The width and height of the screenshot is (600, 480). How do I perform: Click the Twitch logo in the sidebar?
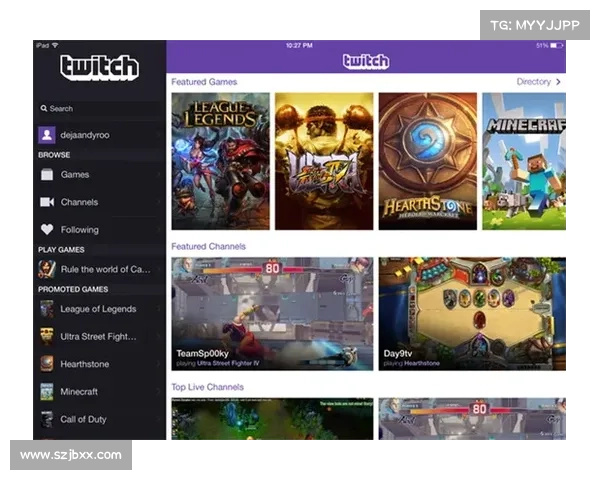click(99, 67)
